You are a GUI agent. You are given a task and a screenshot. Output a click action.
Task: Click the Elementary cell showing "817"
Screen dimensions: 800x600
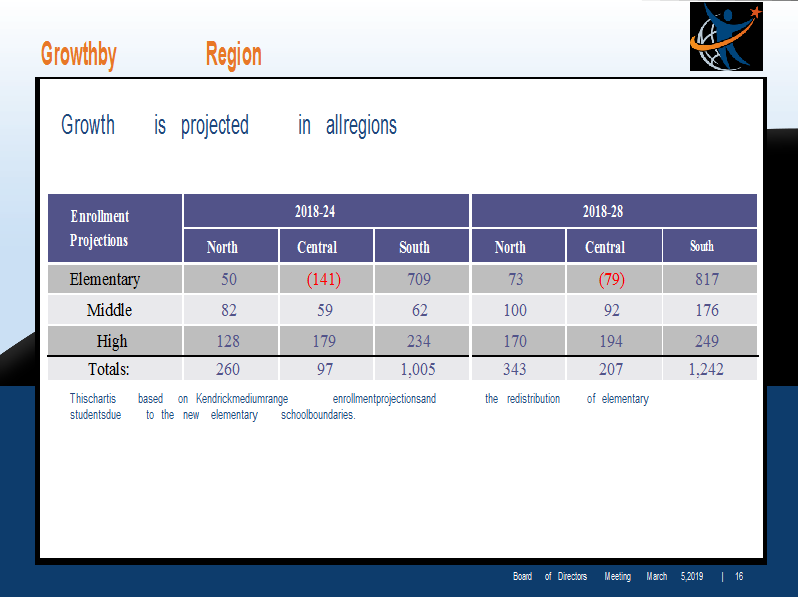(710, 279)
